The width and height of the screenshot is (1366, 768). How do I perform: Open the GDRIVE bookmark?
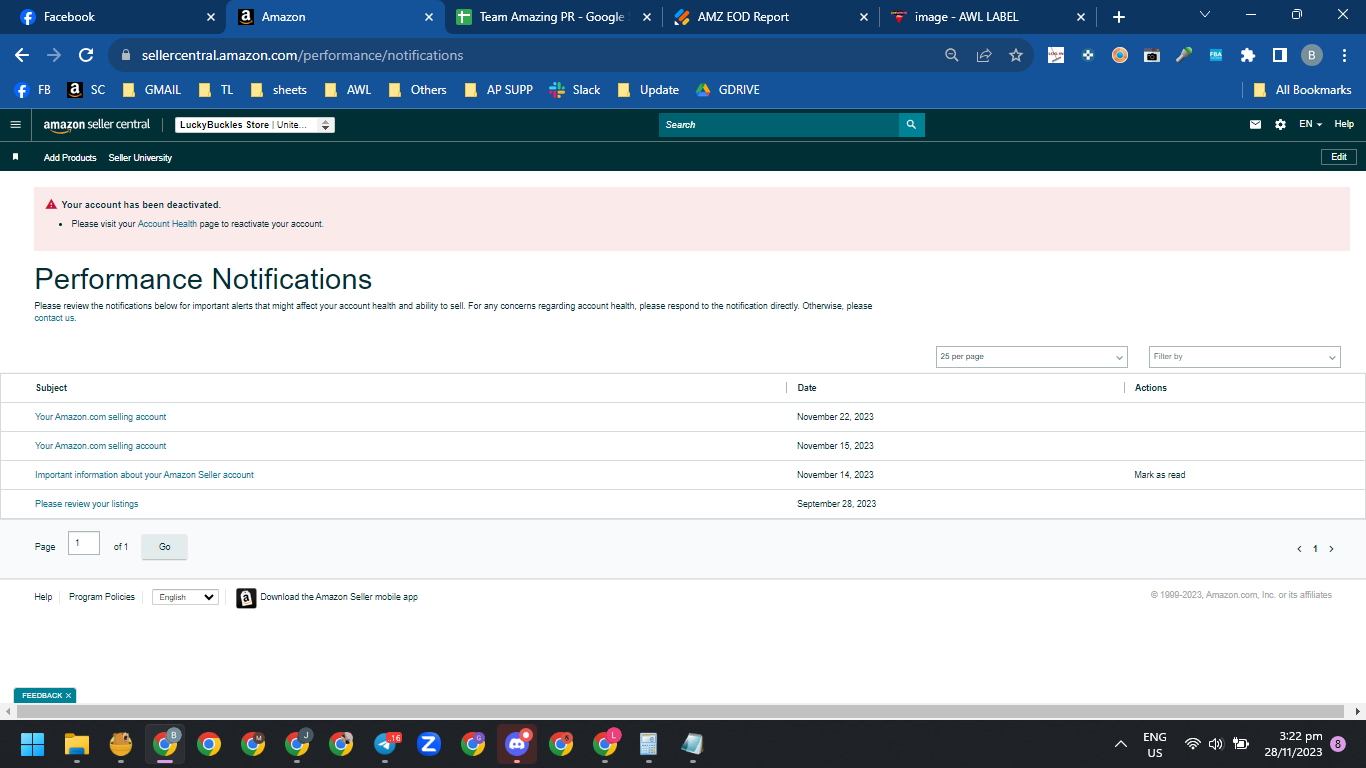click(727, 90)
